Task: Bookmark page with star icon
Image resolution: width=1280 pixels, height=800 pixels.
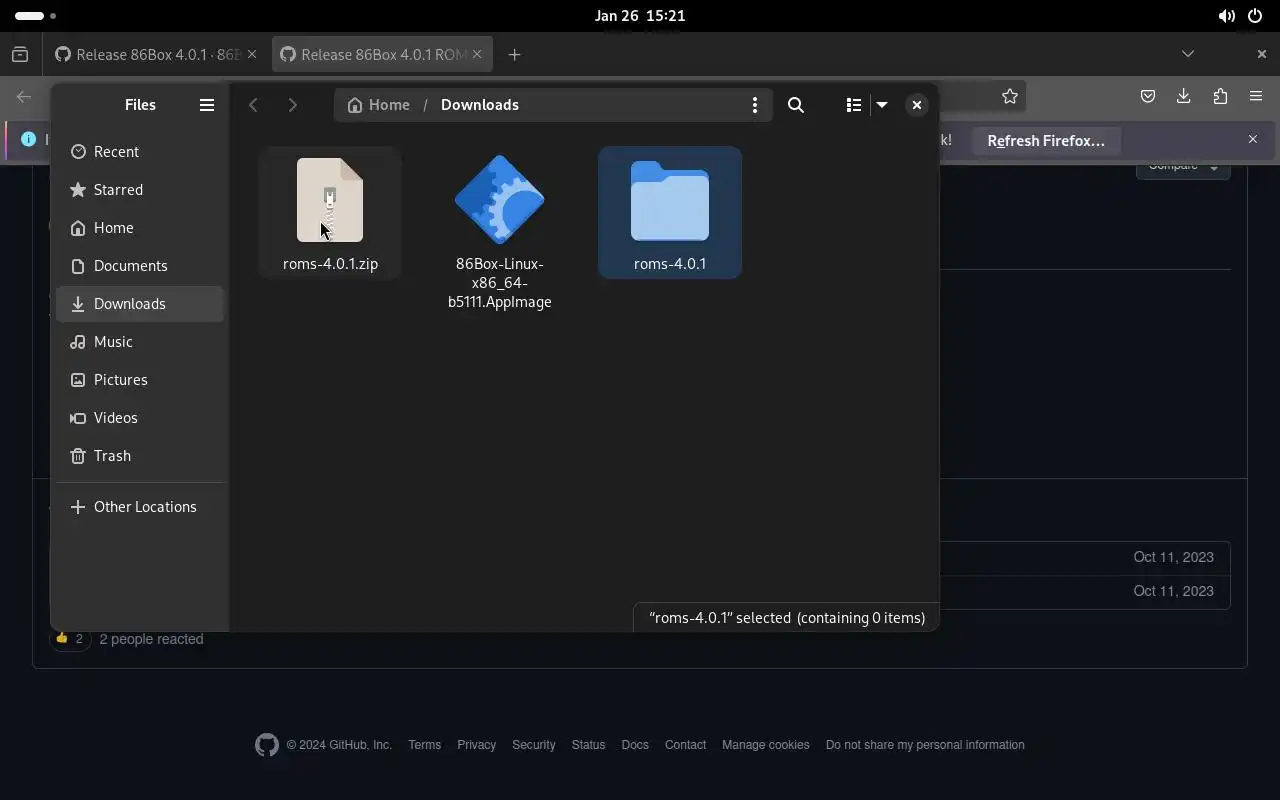Action: 1010,97
